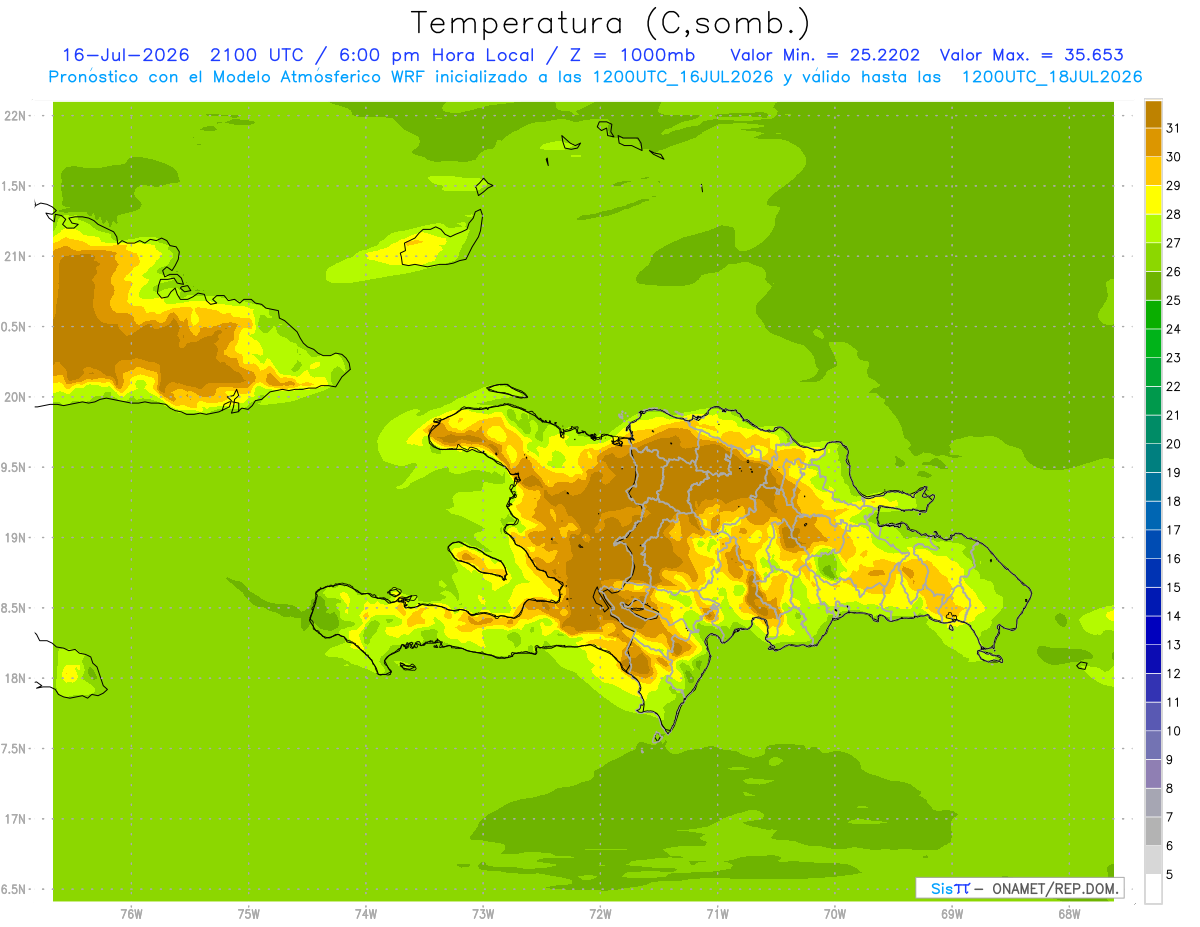Click 'Valor Max. = 35.653' text
This screenshot has height=927, width=1200.
pos(1032,55)
